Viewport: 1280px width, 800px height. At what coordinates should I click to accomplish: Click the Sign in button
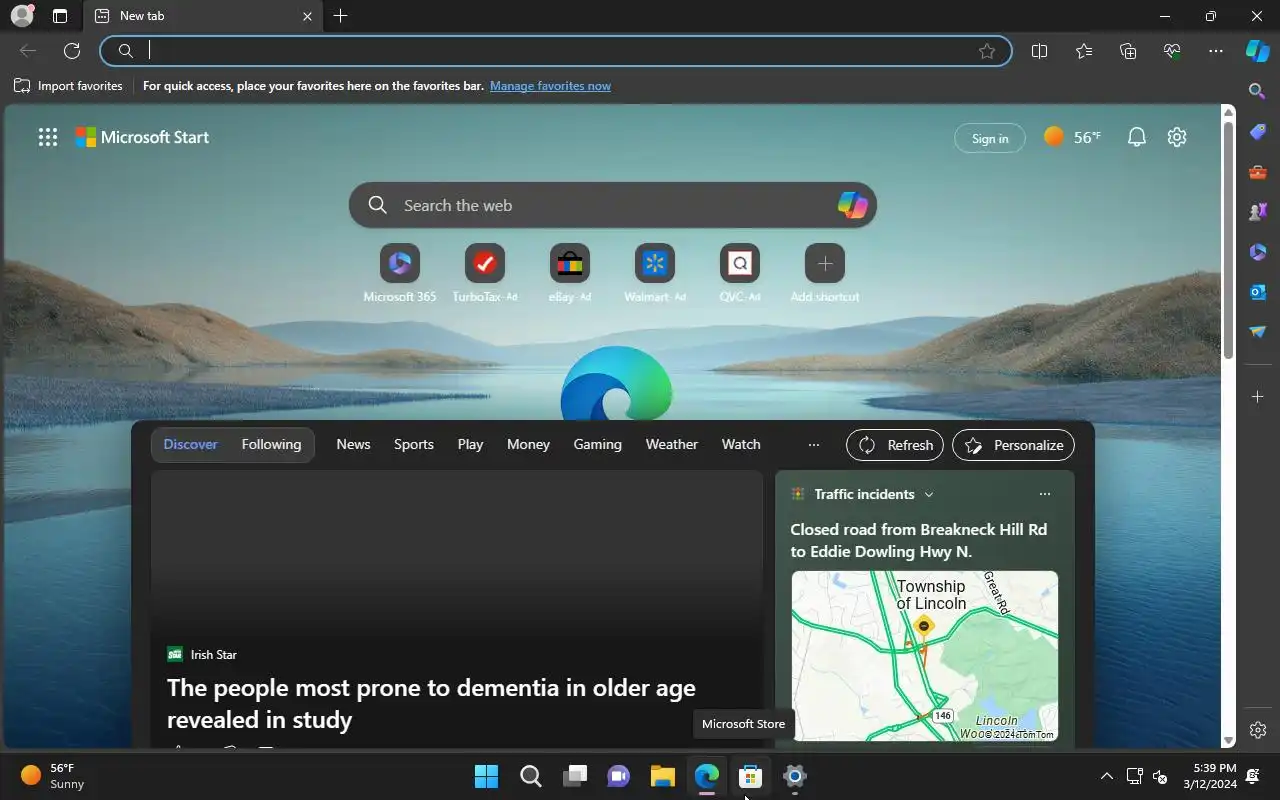point(990,138)
